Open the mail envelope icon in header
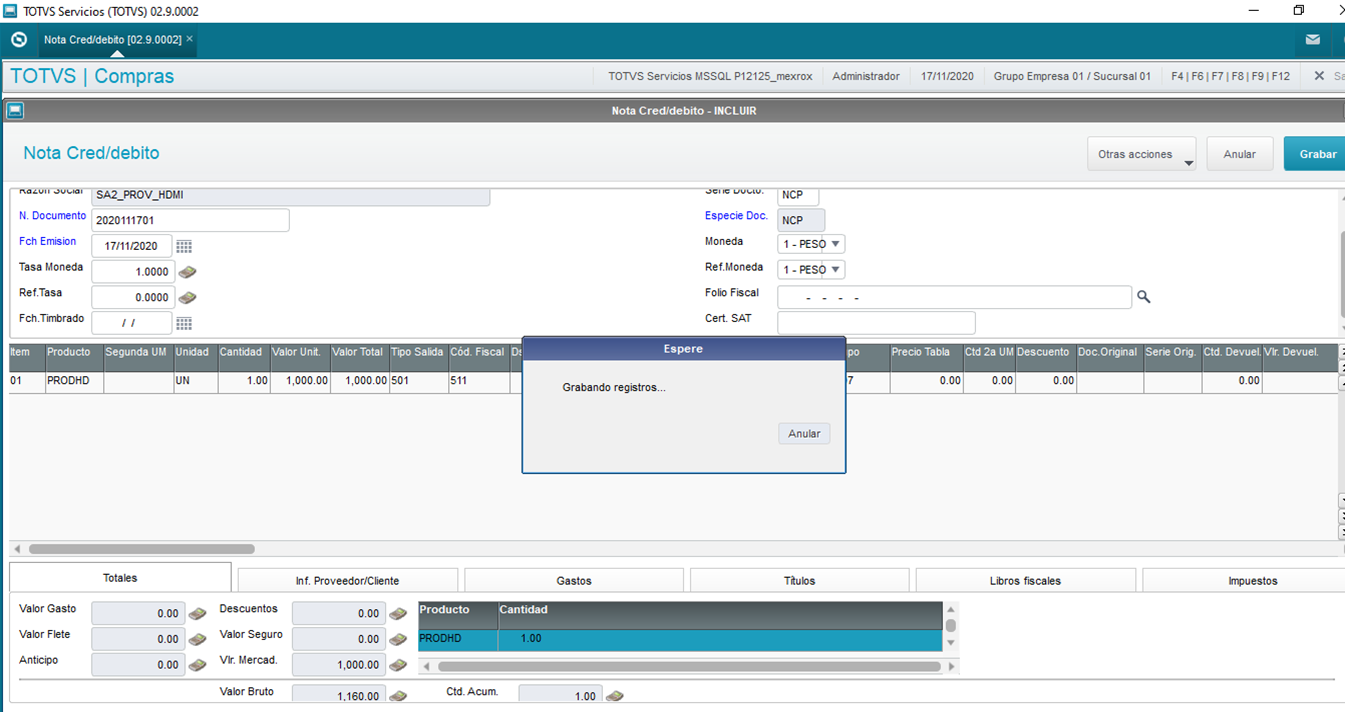Image resolution: width=1345 pixels, height=712 pixels. click(1313, 40)
